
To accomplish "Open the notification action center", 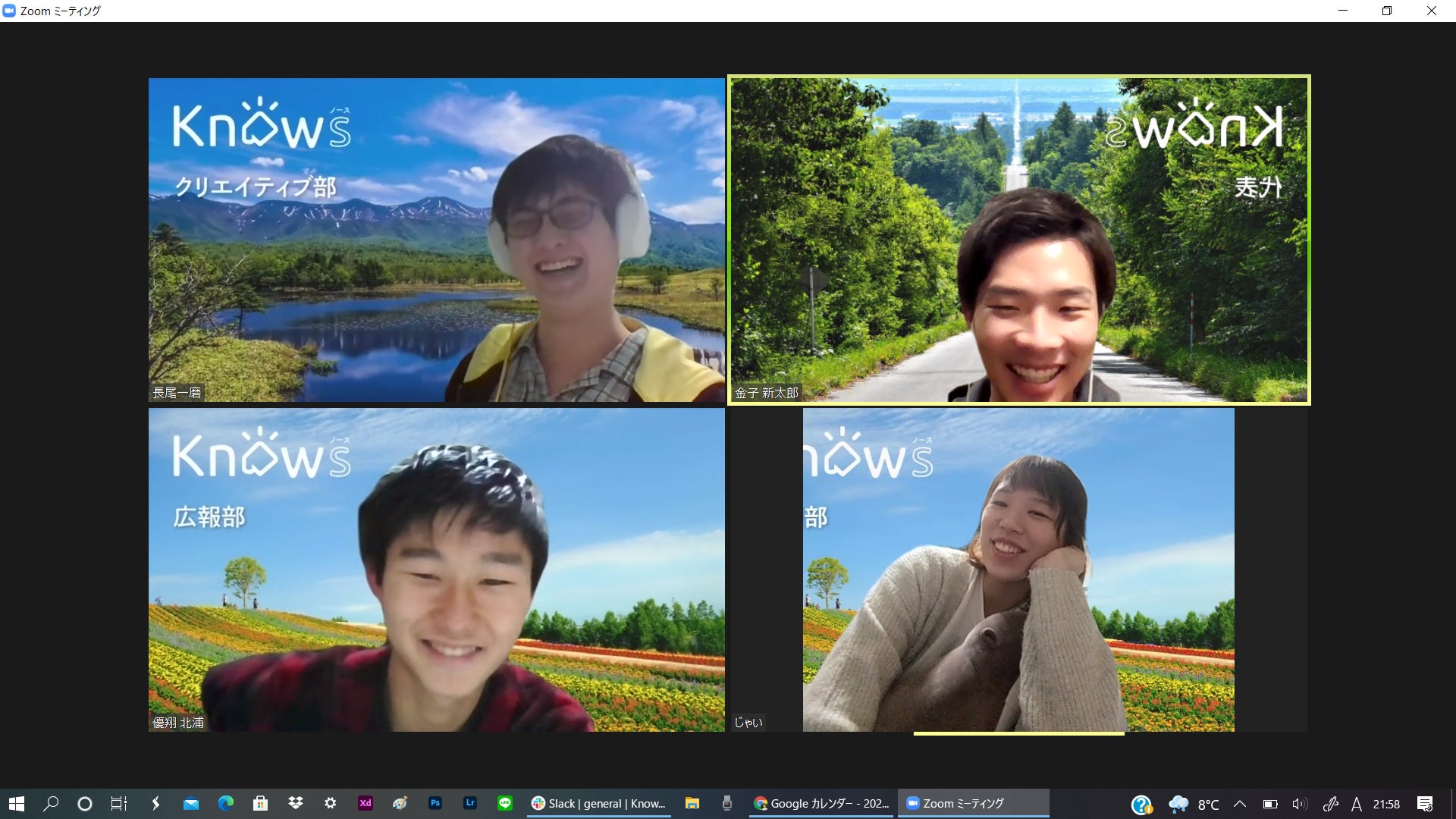I will [1425, 804].
